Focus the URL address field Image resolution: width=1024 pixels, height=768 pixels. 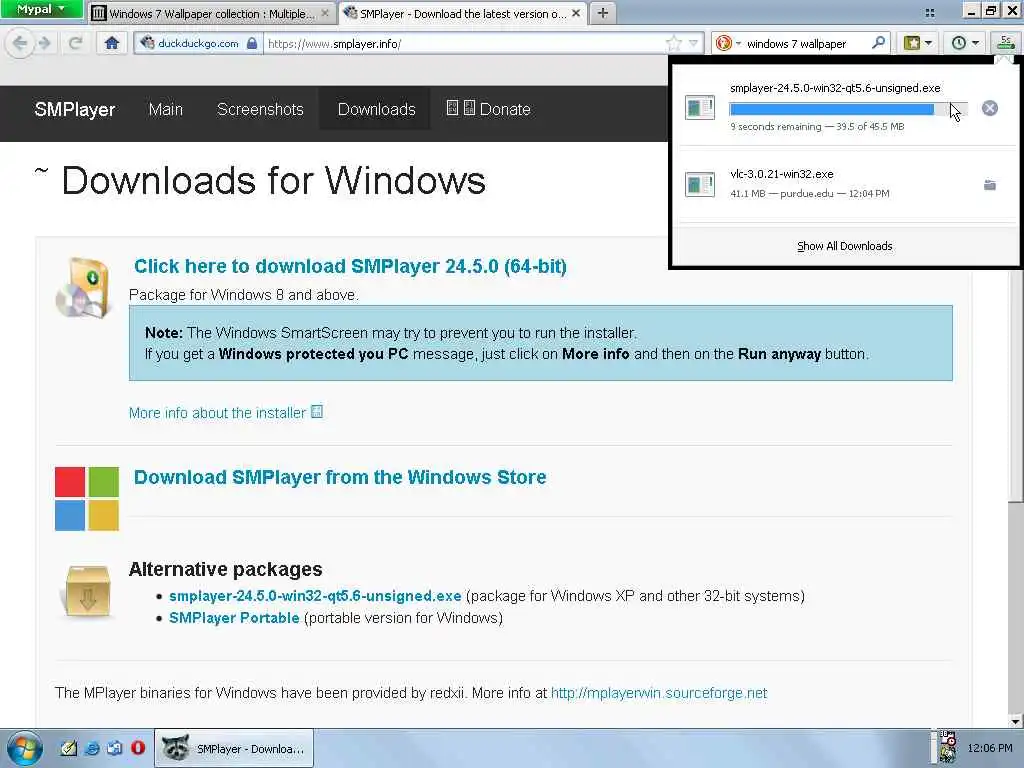click(x=465, y=44)
